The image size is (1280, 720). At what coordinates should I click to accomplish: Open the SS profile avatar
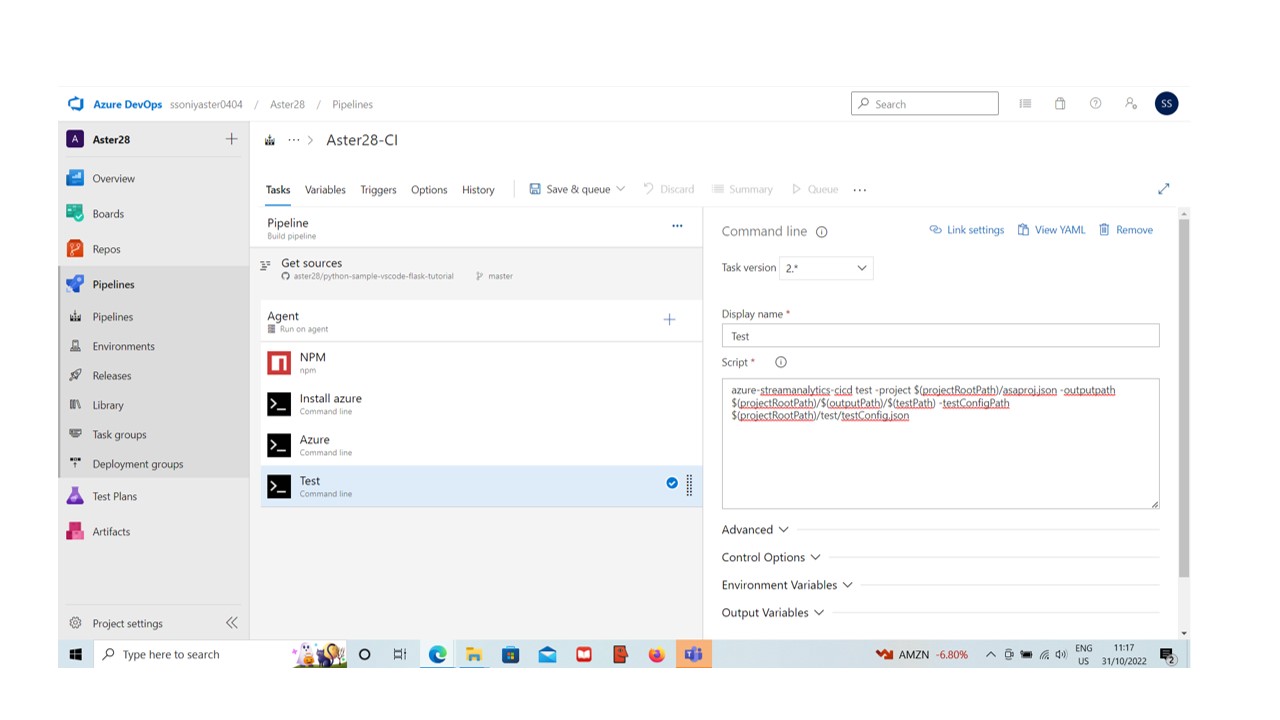pyautogui.click(x=1166, y=103)
